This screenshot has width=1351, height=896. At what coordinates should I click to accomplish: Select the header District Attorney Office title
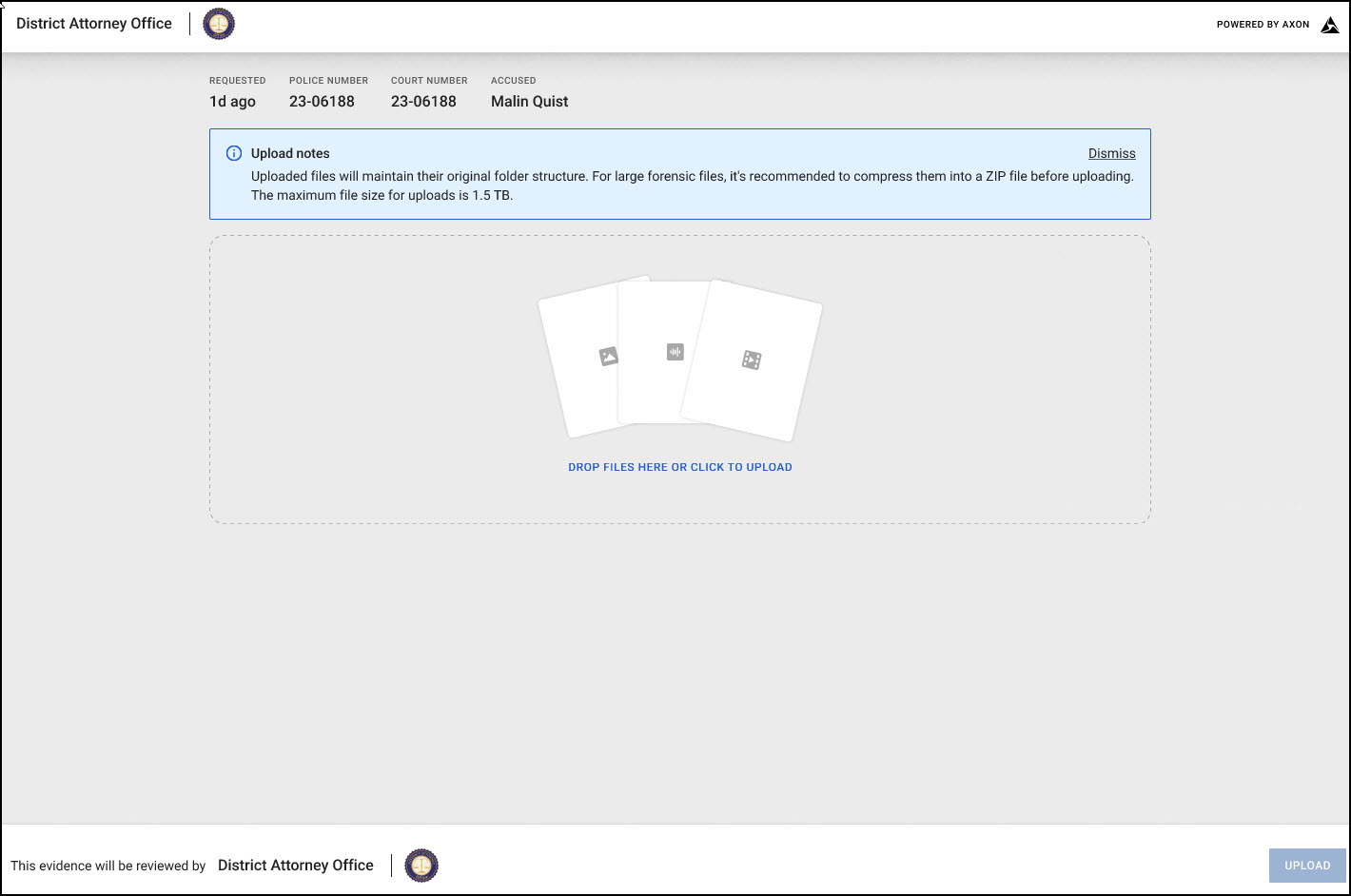coord(94,24)
